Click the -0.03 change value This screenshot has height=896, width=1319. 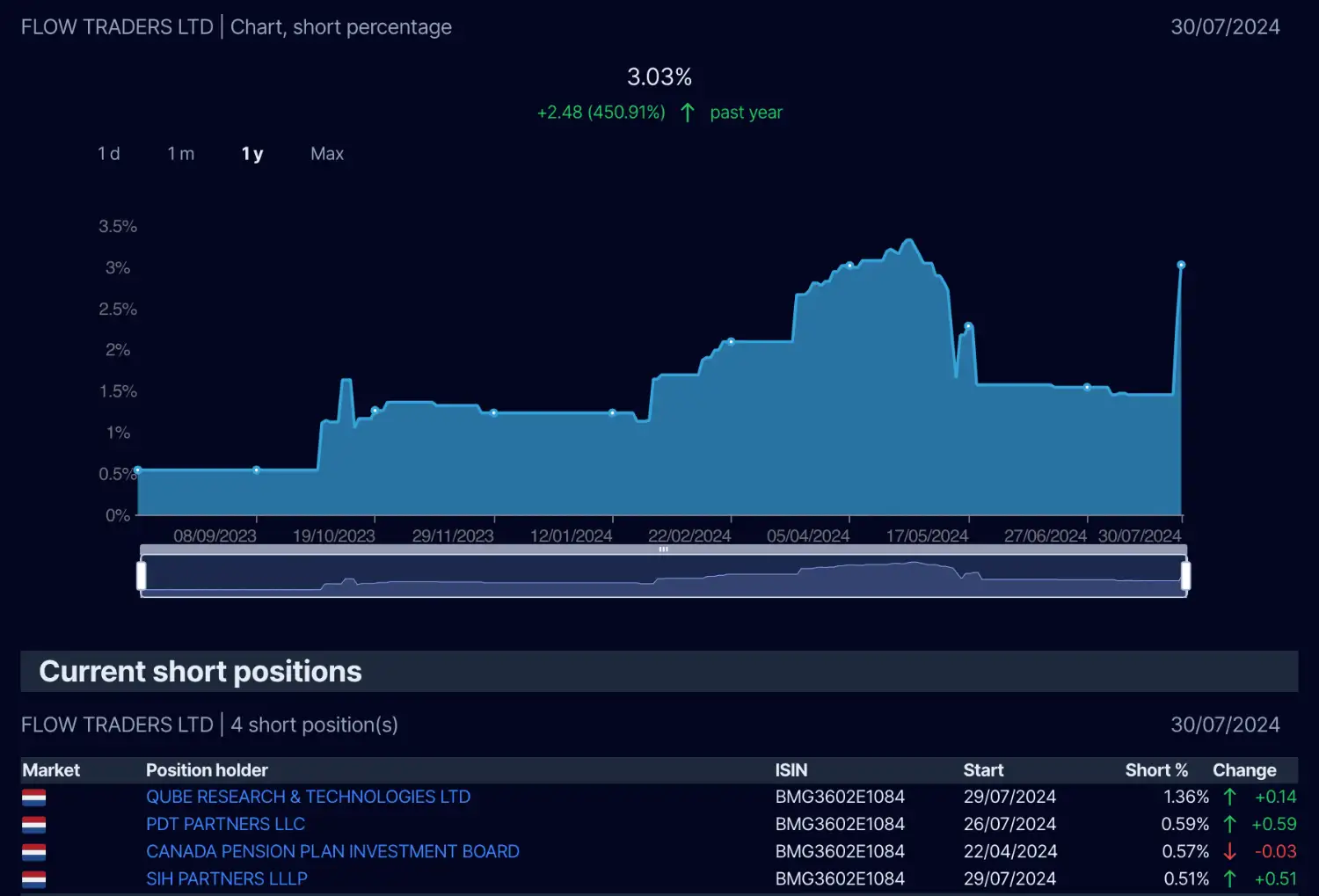1276,851
